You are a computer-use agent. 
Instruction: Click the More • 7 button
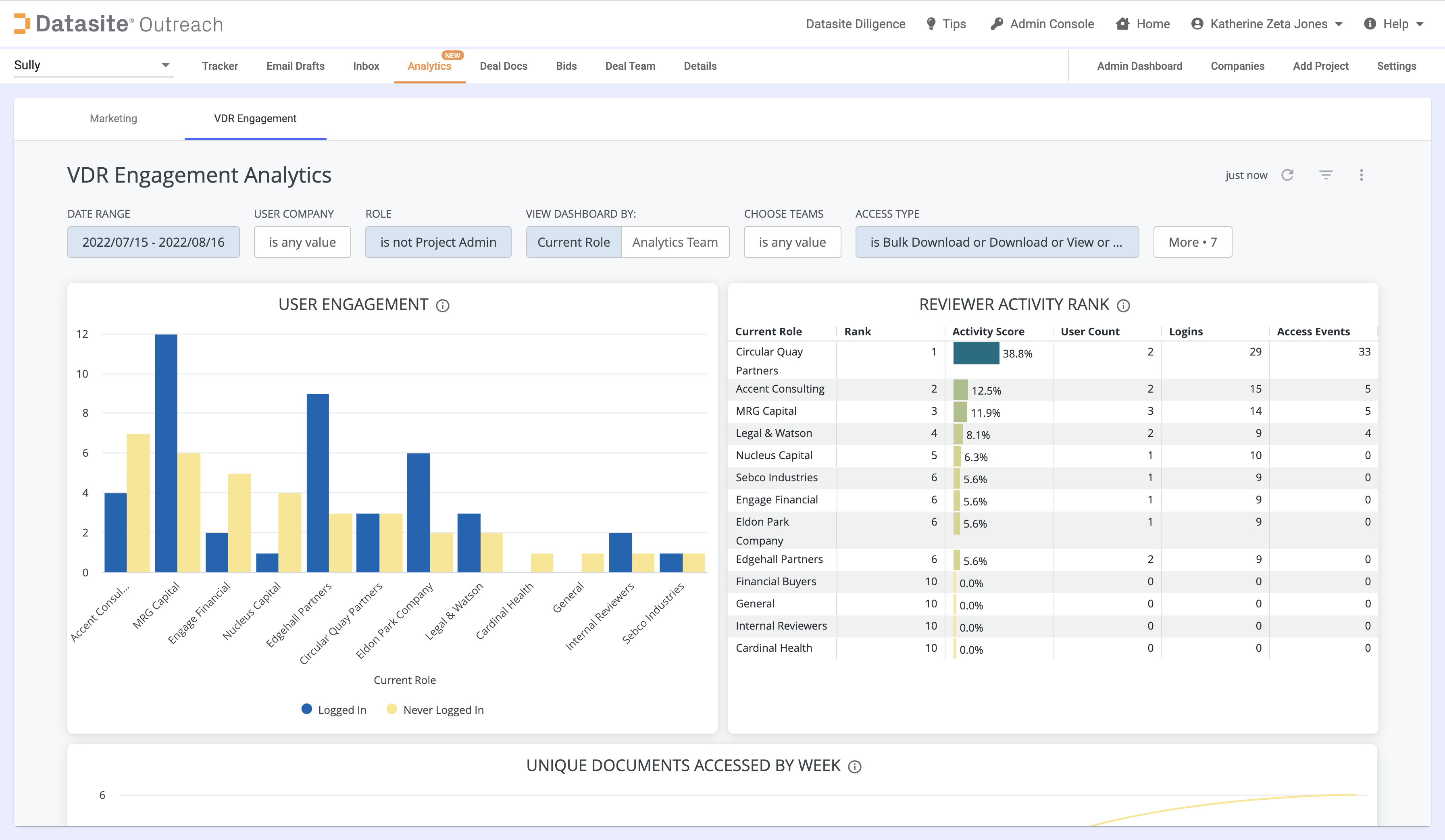[x=1193, y=242]
